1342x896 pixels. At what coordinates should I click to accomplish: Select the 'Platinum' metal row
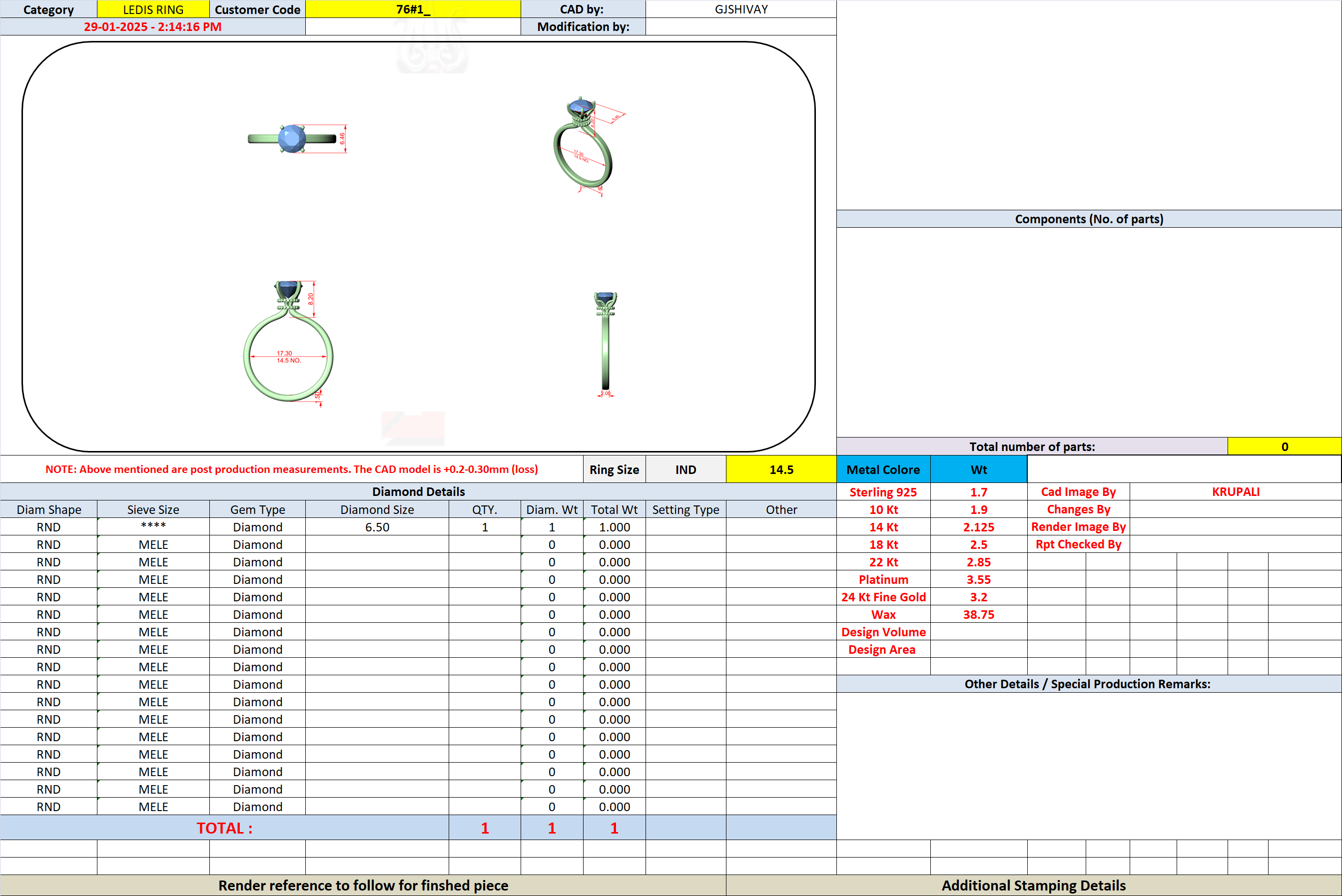tap(883, 579)
